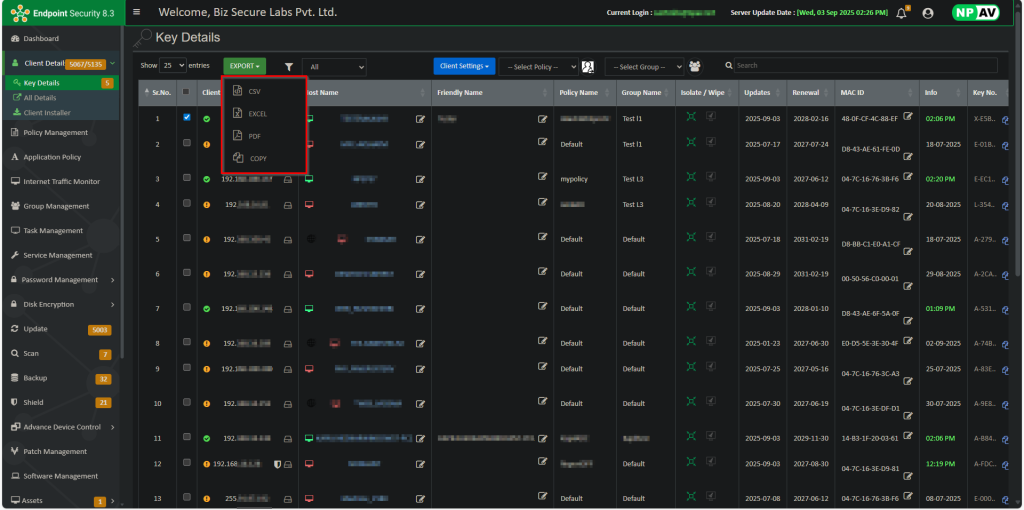Viewport: 1024px width, 510px height.
Task: Click the Client Settings button
Action: click(464, 66)
